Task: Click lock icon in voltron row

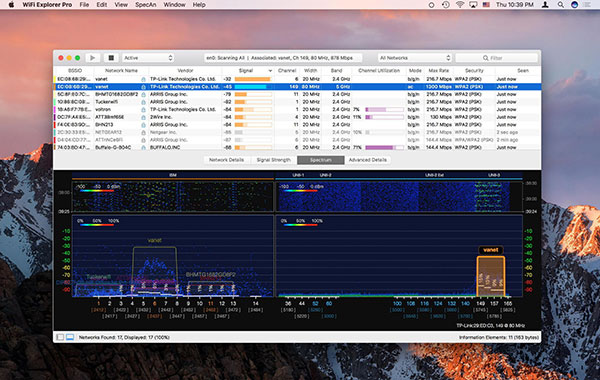Action: pyautogui.click(x=143, y=110)
